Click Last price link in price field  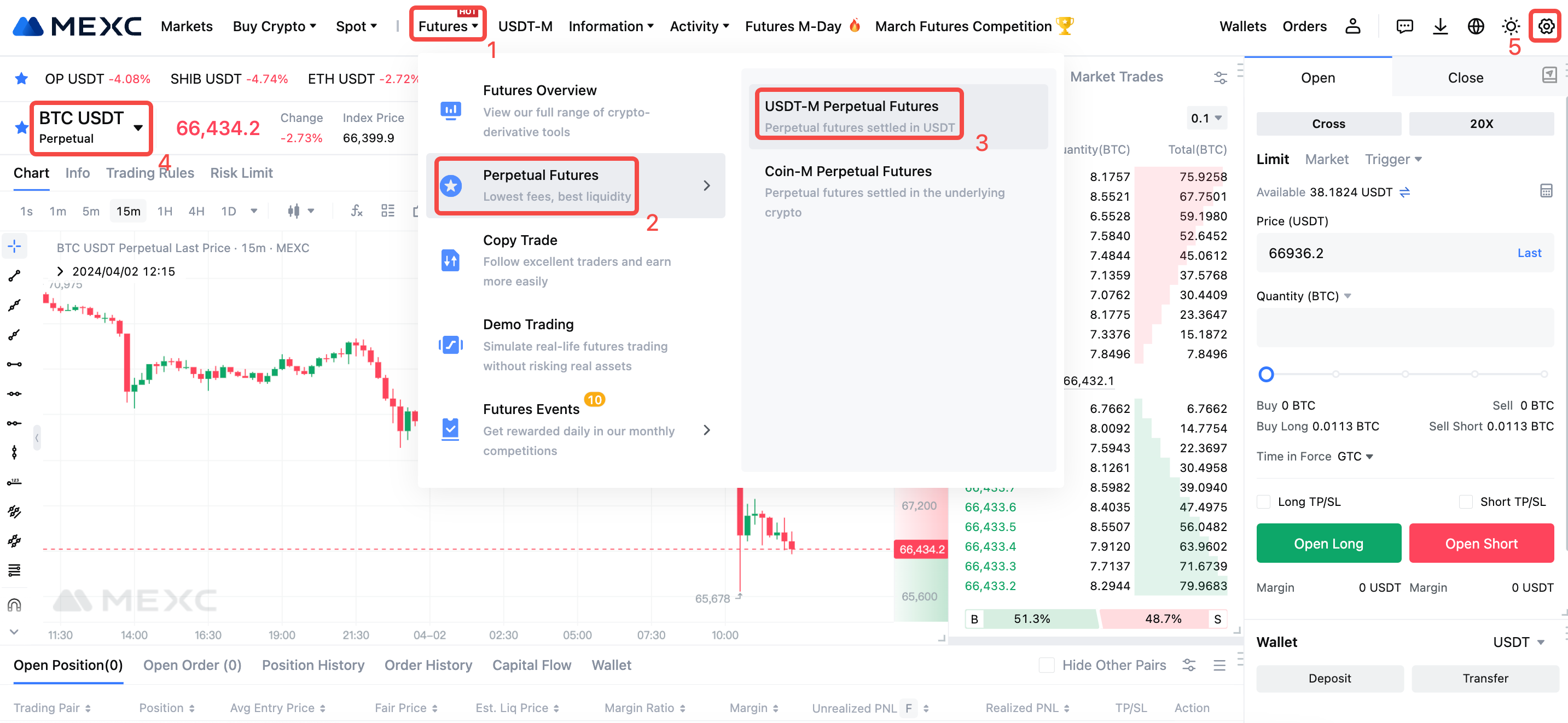click(x=1529, y=253)
